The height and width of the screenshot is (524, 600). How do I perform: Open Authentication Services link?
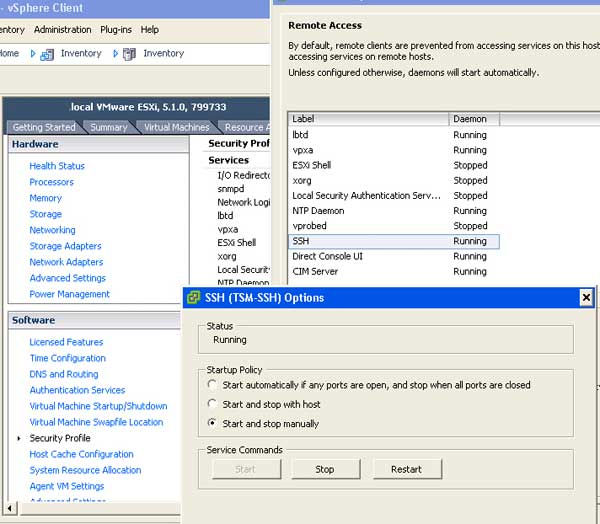coord(77,390)
